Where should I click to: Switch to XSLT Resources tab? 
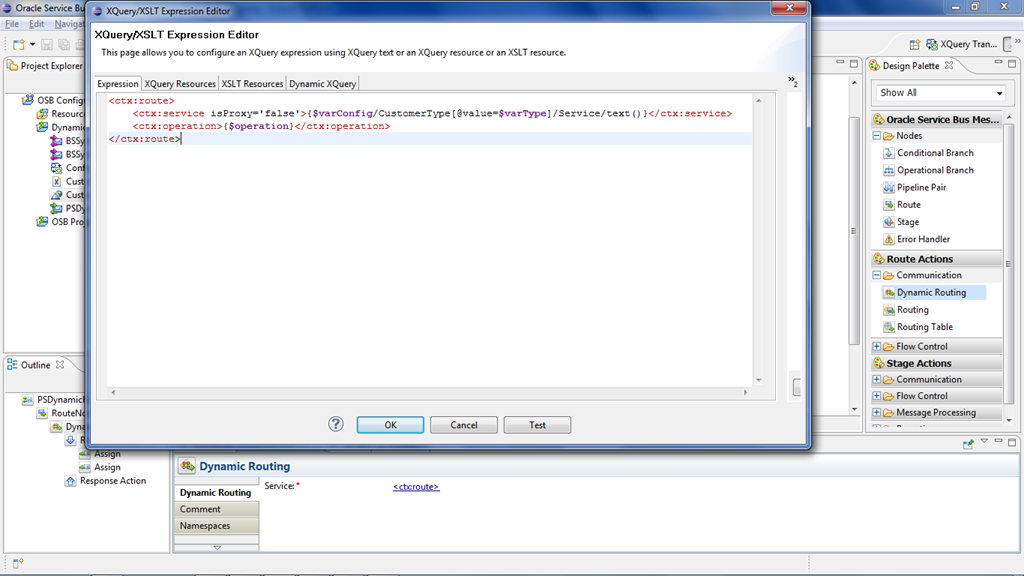point(252,84)
